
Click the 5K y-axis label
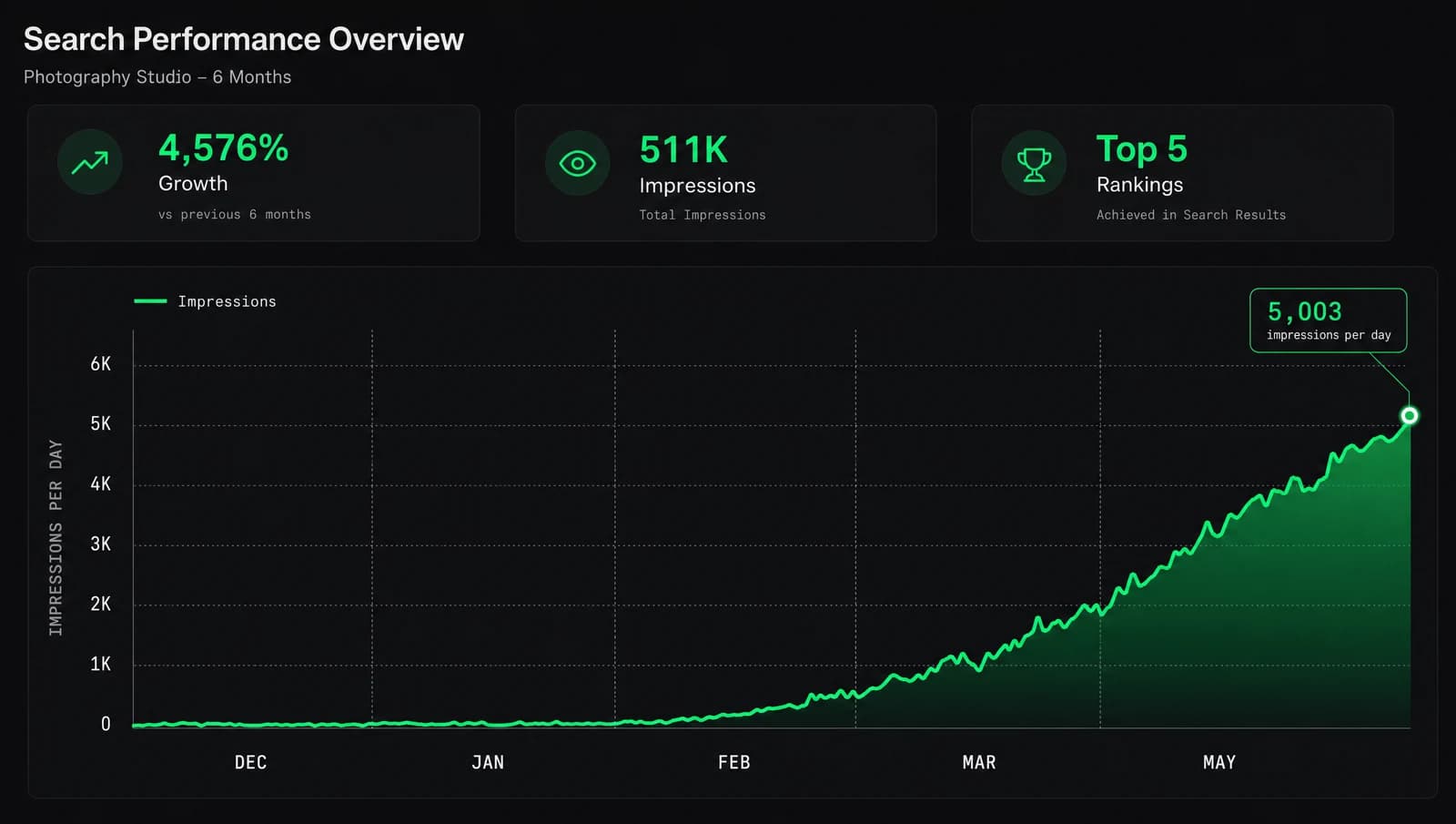[x=100, y=424]
